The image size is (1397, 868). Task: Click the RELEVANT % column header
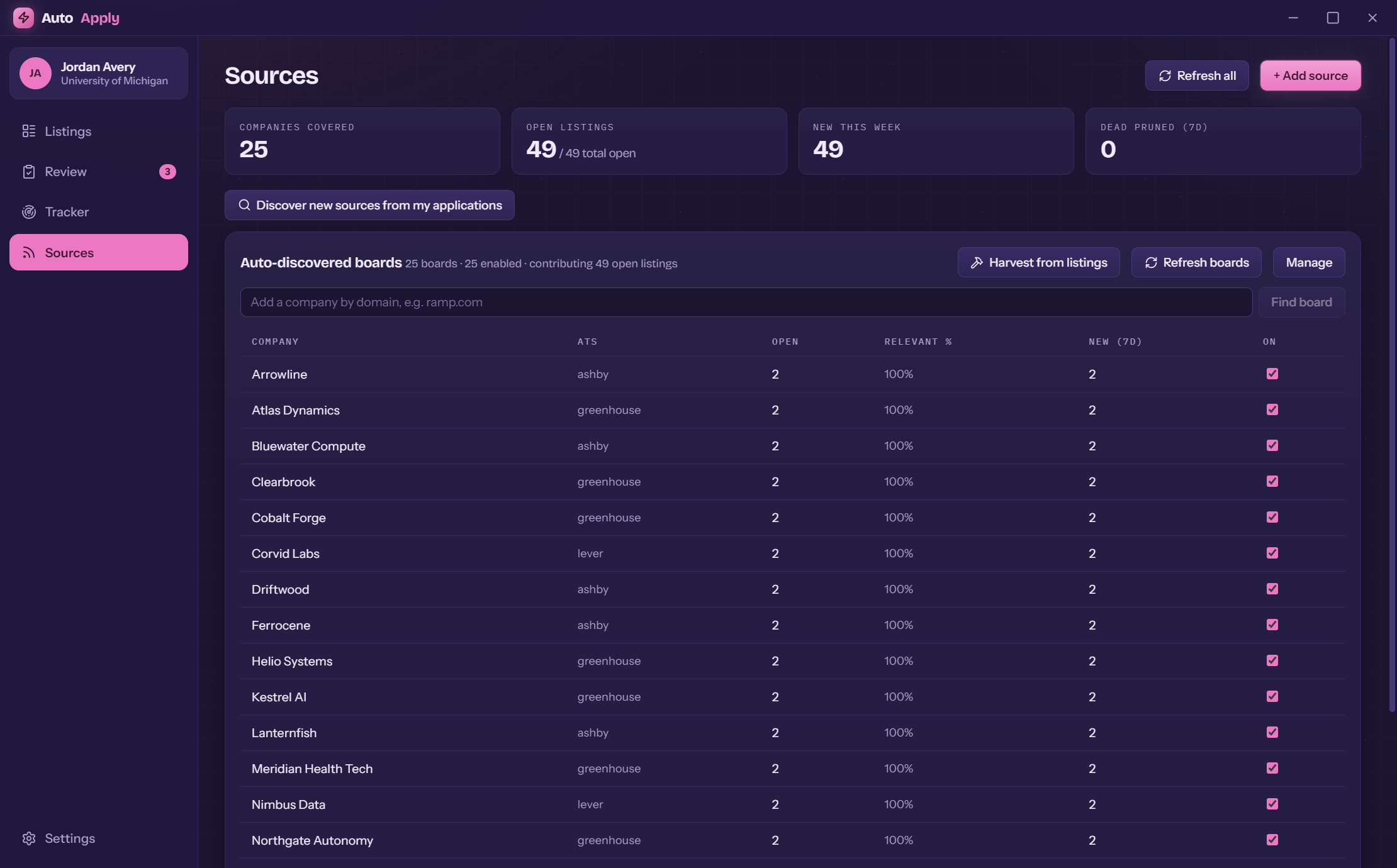(918, 342)
